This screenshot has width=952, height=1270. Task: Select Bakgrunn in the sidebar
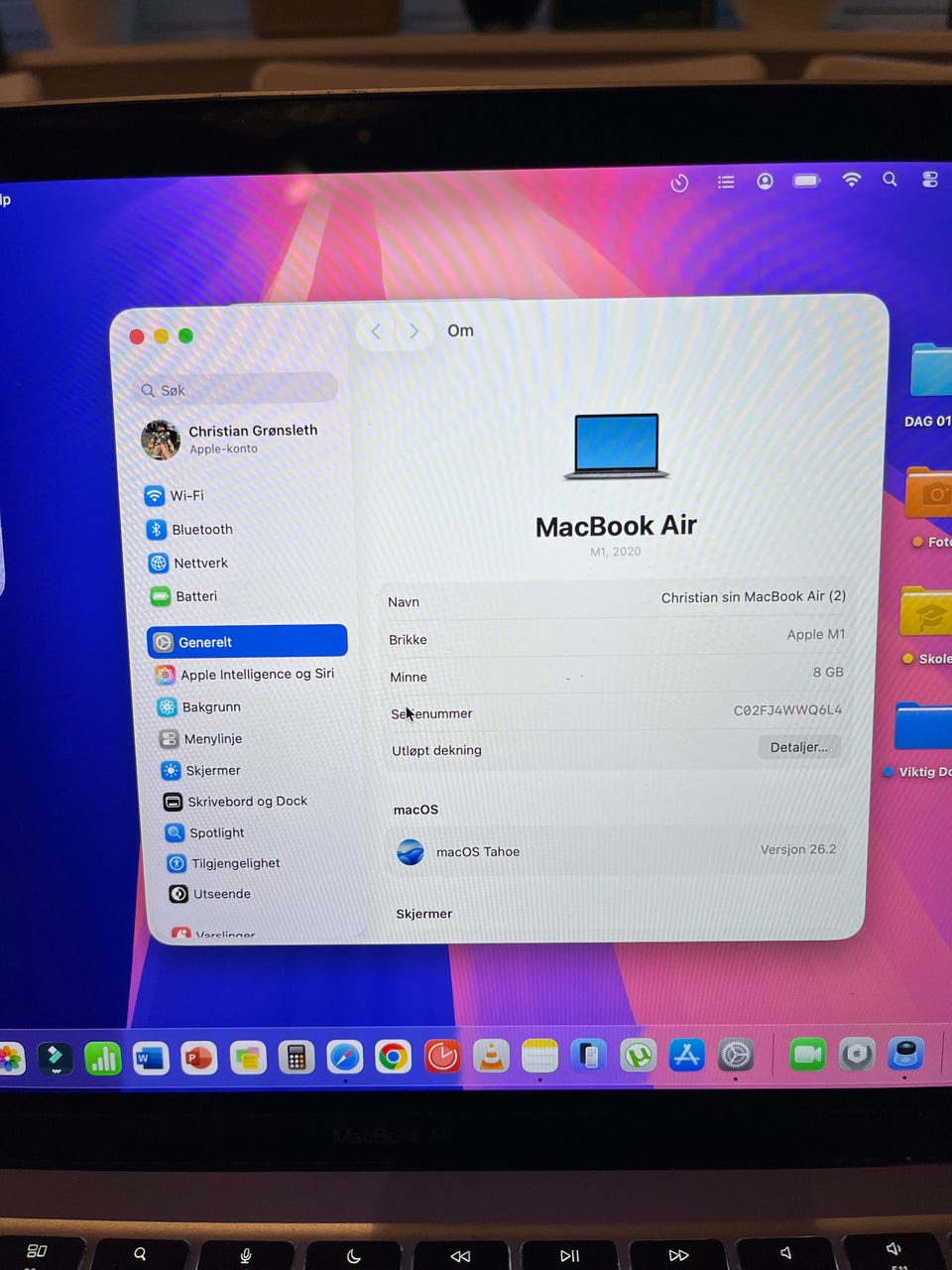199,706
